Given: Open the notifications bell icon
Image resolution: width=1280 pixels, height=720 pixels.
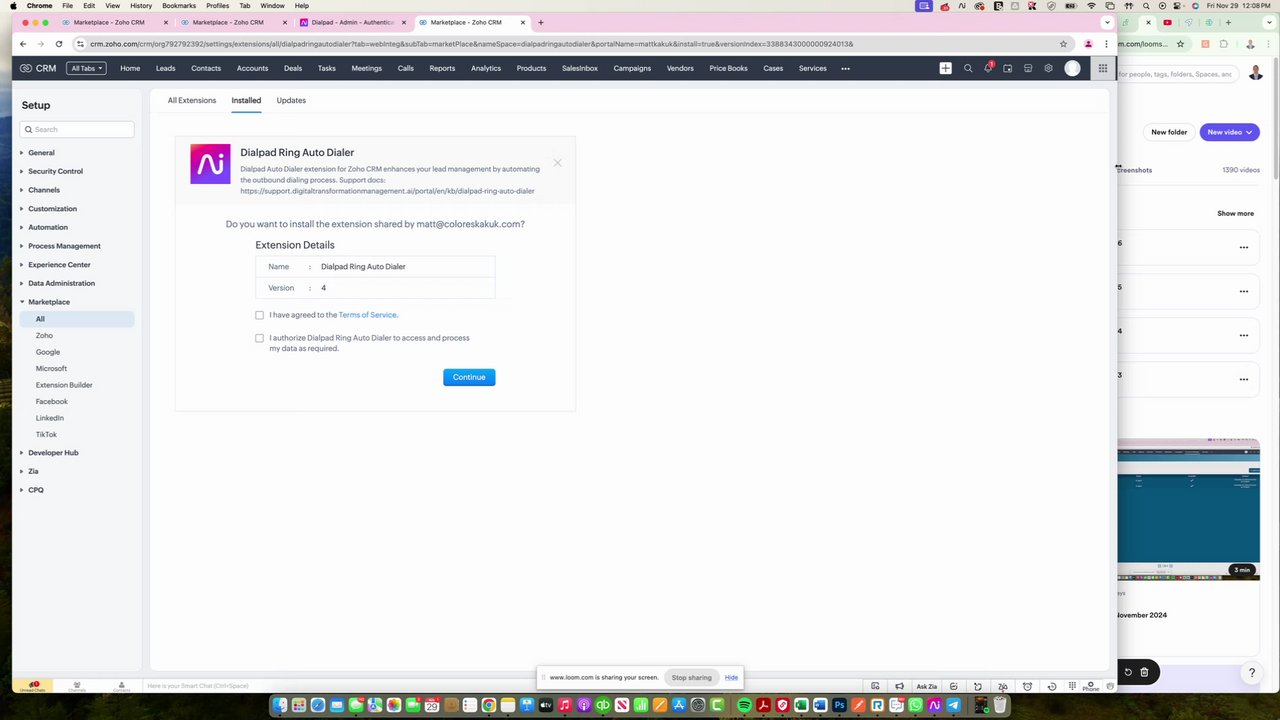Looking at the screenshot, I should pyautogui.click(x=988, y=68).
